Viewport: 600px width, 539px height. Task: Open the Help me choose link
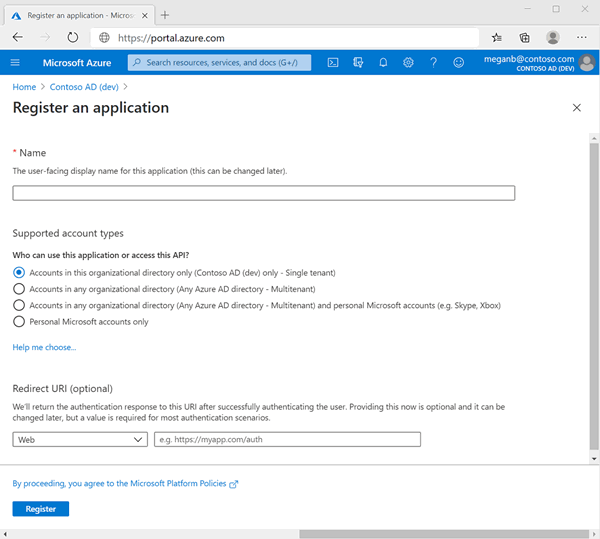44,347
